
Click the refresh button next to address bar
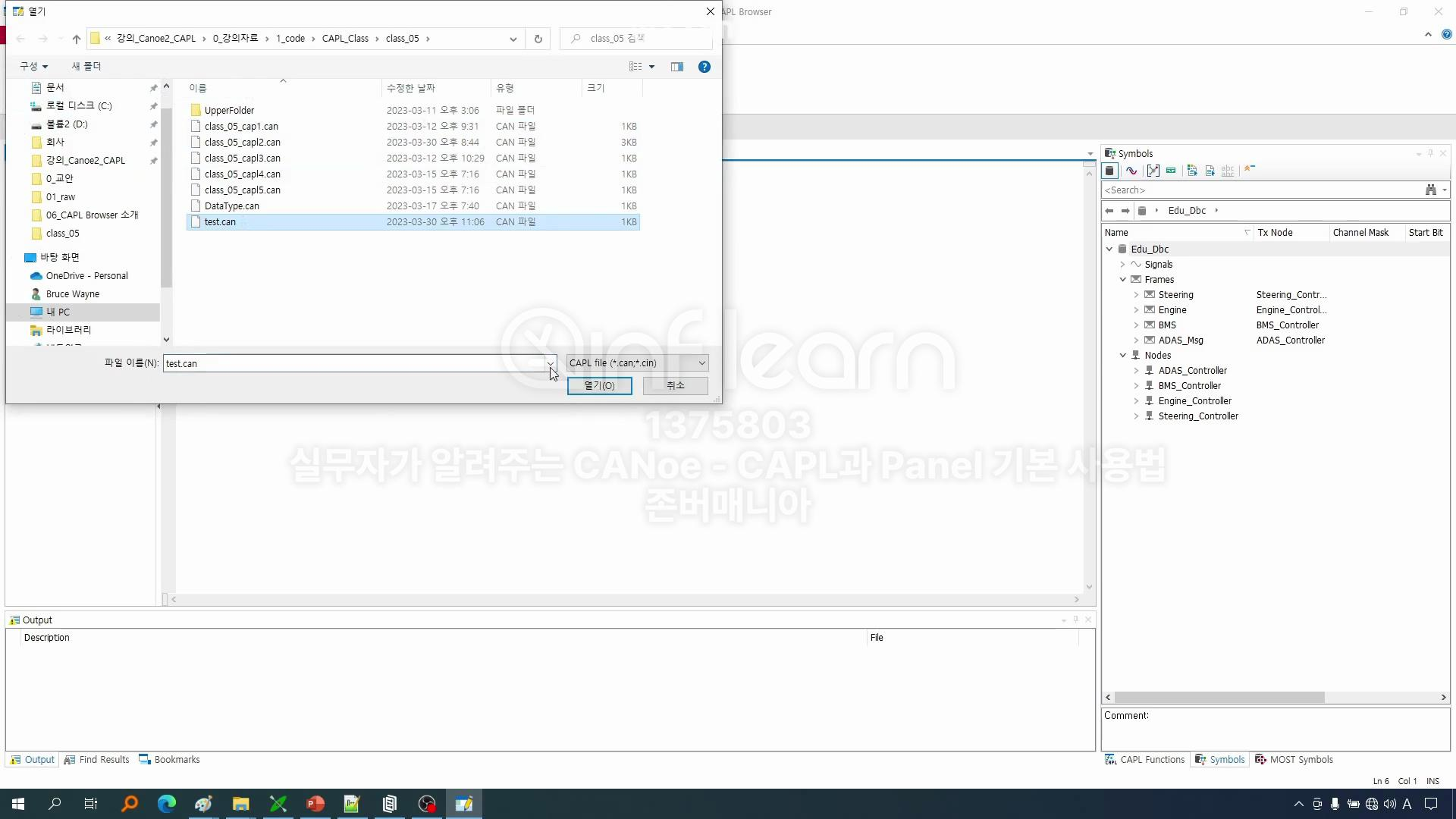point(538,39)
